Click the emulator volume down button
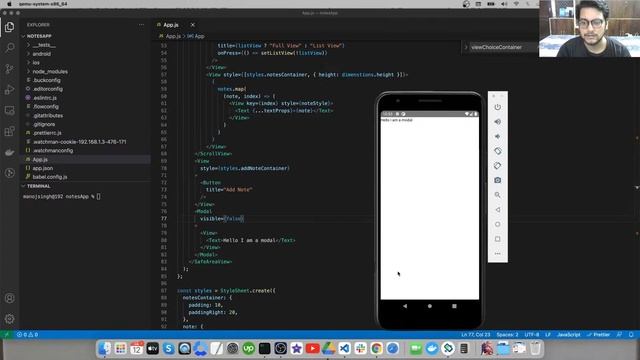 pos(498,136)
